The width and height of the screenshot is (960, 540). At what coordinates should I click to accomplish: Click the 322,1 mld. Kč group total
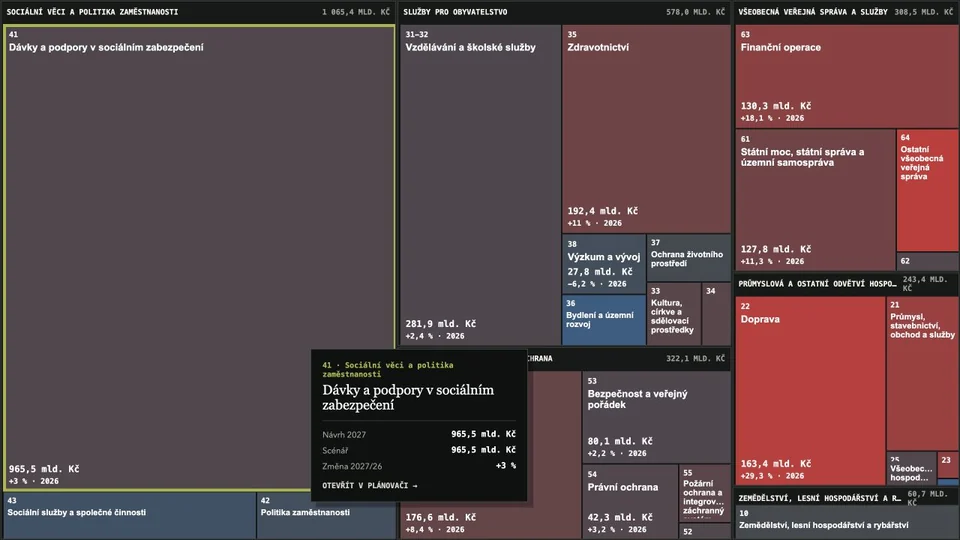695,358
